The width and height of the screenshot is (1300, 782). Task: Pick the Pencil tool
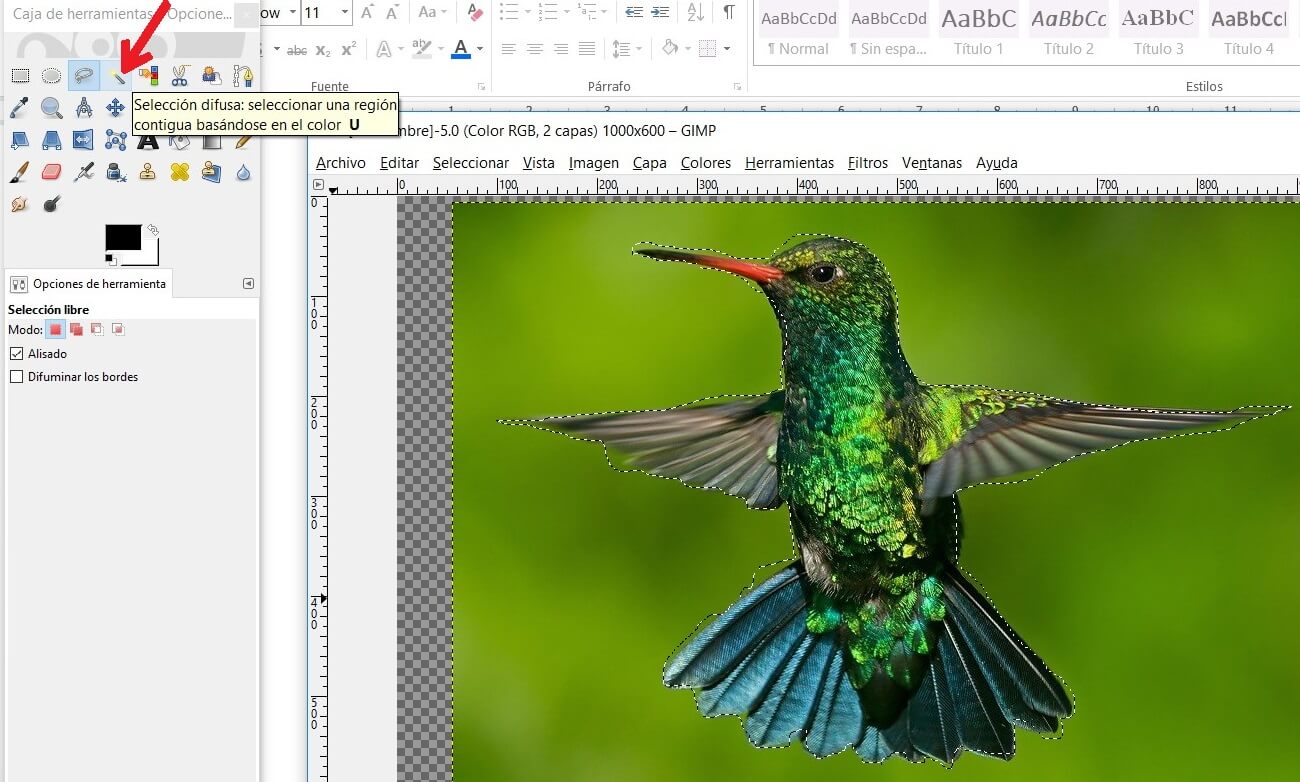coord(243,140)
